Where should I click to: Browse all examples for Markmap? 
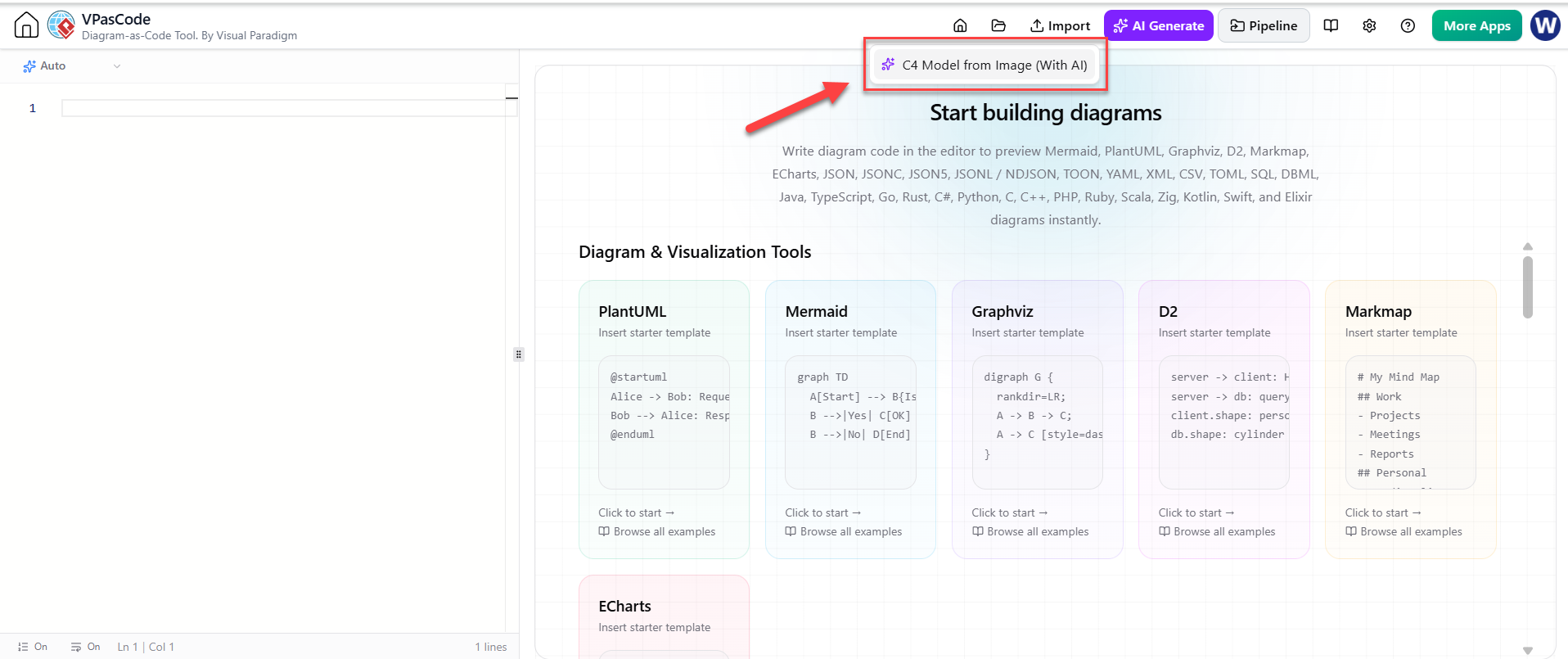1403,531
